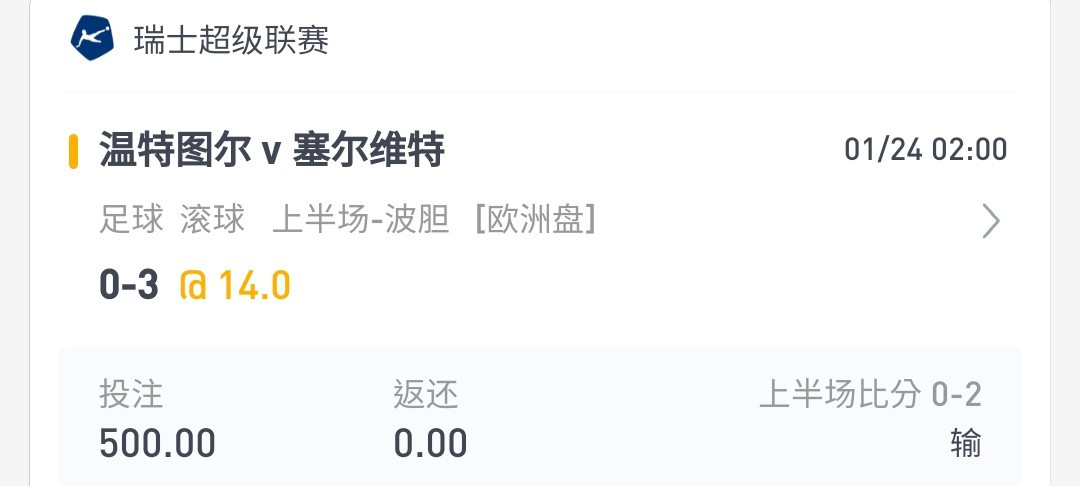Click the 返还 return label
Viewport: 1080px width, 486px height.
[x=426, y=395]
